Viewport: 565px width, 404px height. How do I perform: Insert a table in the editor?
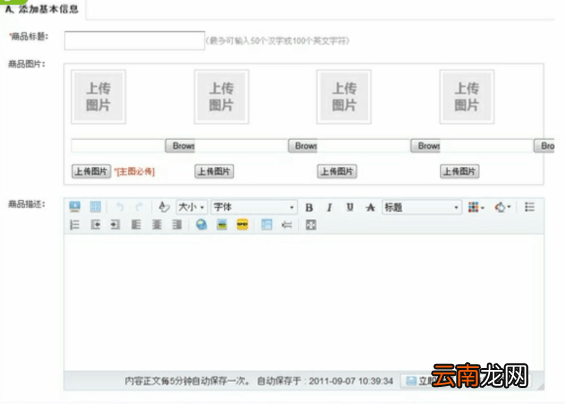(x=267, y=225)
